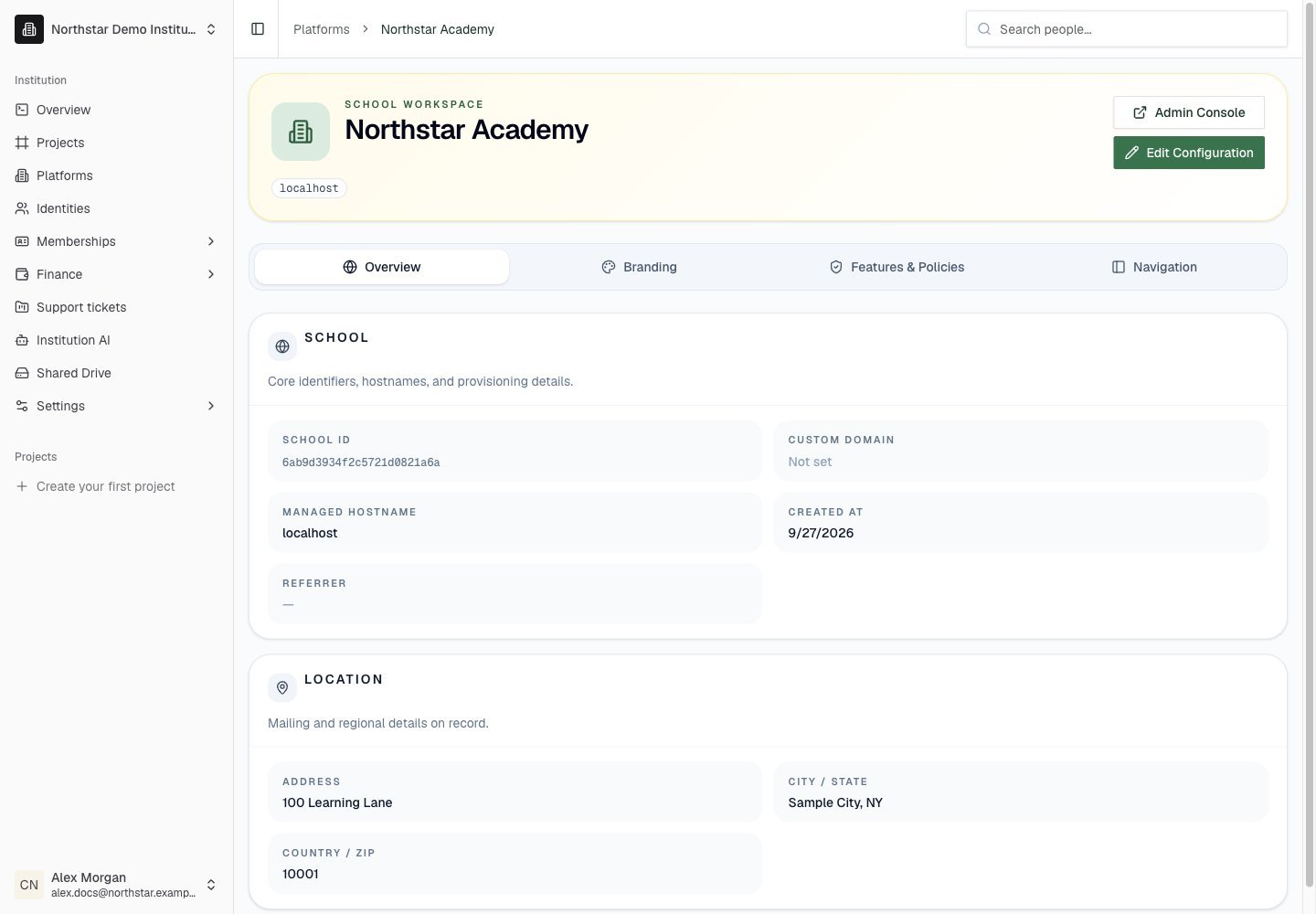Screen dimensions: 1316x914
Task: Open the Alex Morgan account menu
Action: 117,885
